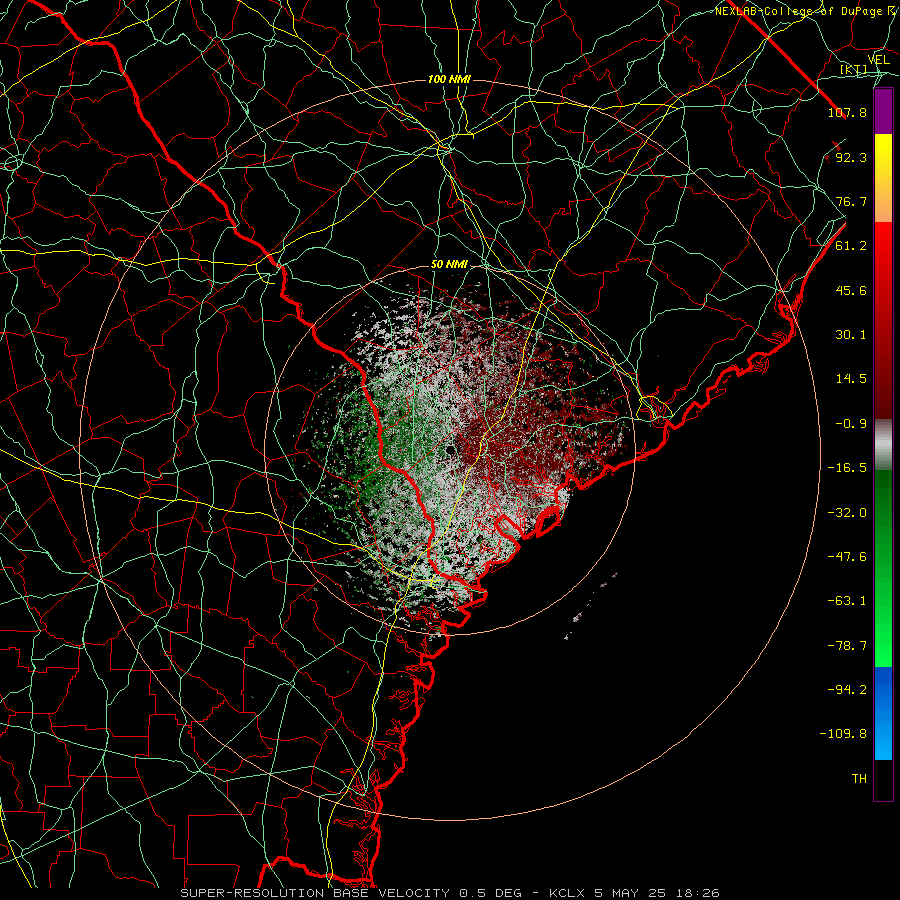Screen dimensions: 900x900
Task: Click the dark radar site dot at center
Action: (450, 450)
